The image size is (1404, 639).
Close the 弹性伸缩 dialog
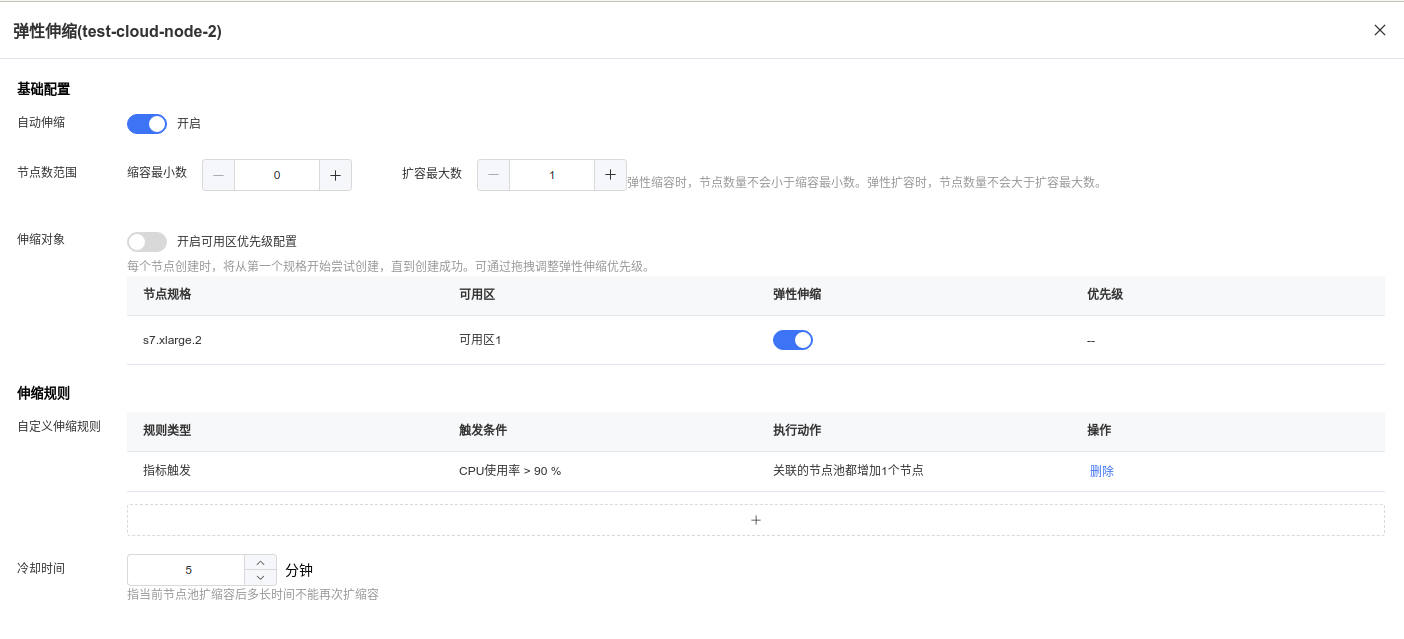click(x=1379, y=30)
